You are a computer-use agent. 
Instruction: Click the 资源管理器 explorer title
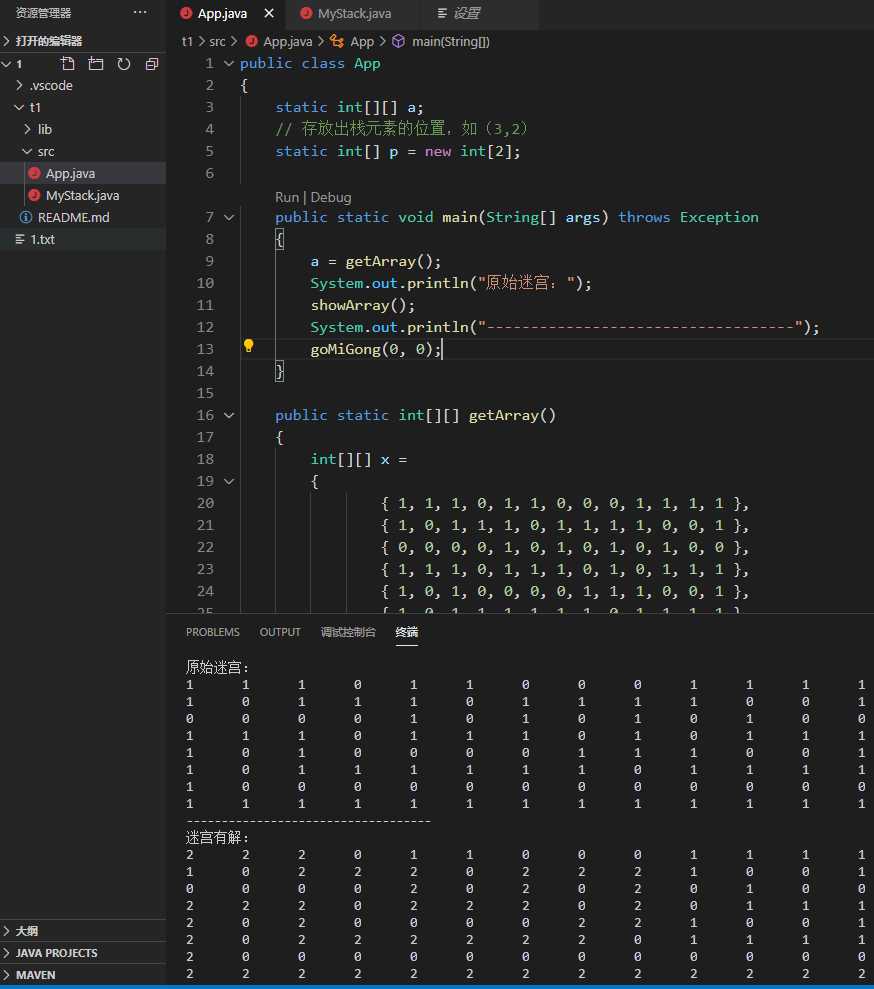point(44,13)
